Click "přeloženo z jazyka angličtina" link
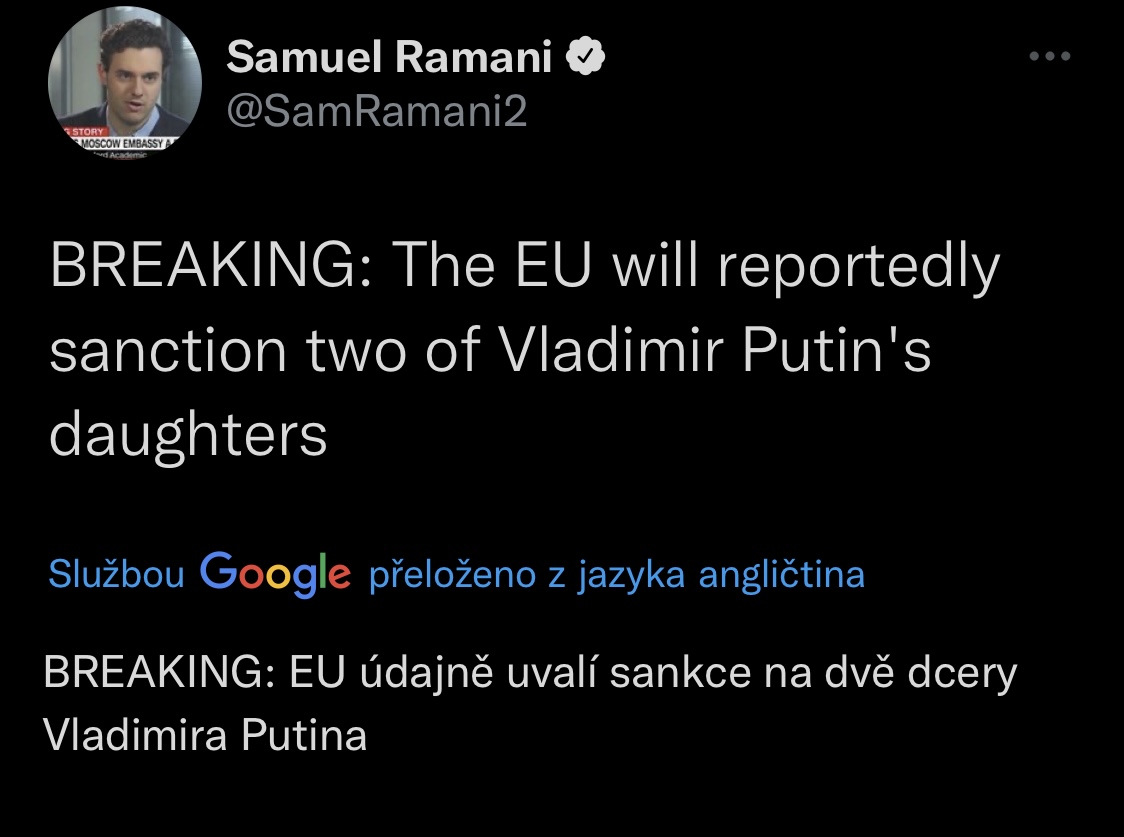The image size is (1124, 837). pos(617,575)
